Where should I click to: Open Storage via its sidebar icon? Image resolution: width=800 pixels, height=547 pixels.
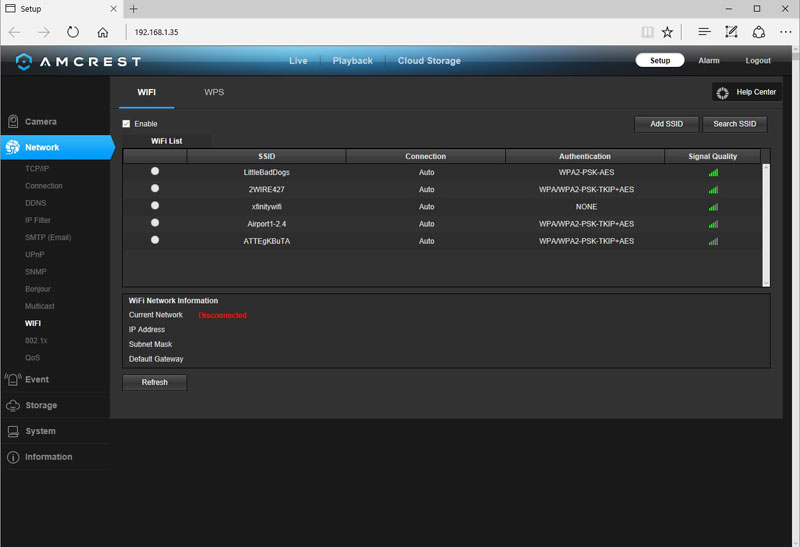[13, 406]
